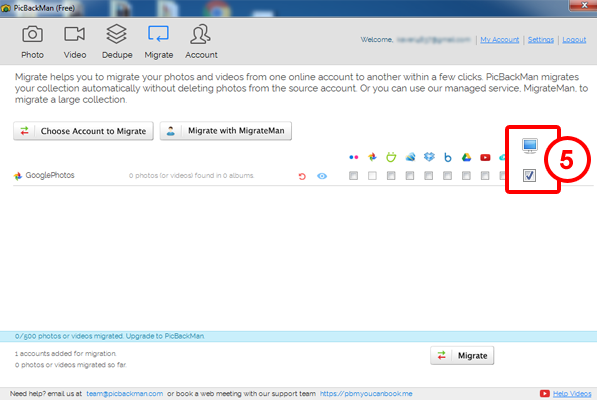
Task: Click the Google Photos pinwheel destination icon
Action: 372,157
